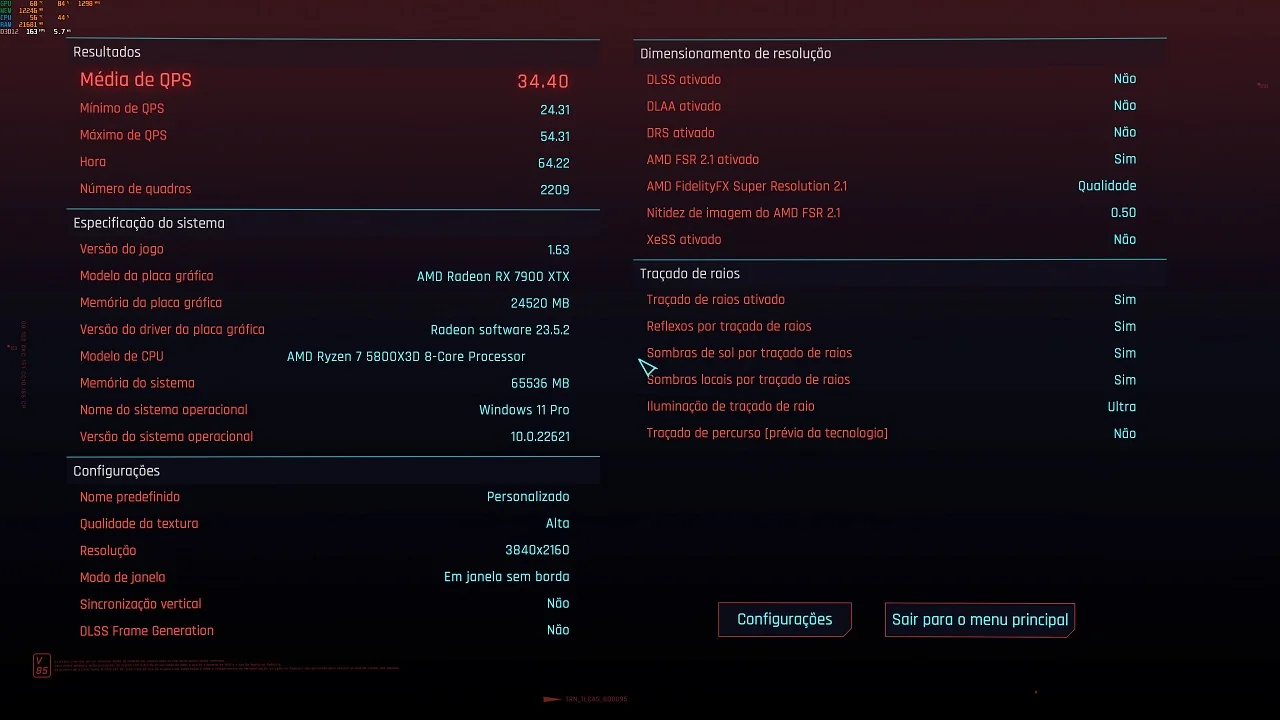Click the DLSS ativado label
This screenshot has width=1280, height=720.
[x=684, y=80]
